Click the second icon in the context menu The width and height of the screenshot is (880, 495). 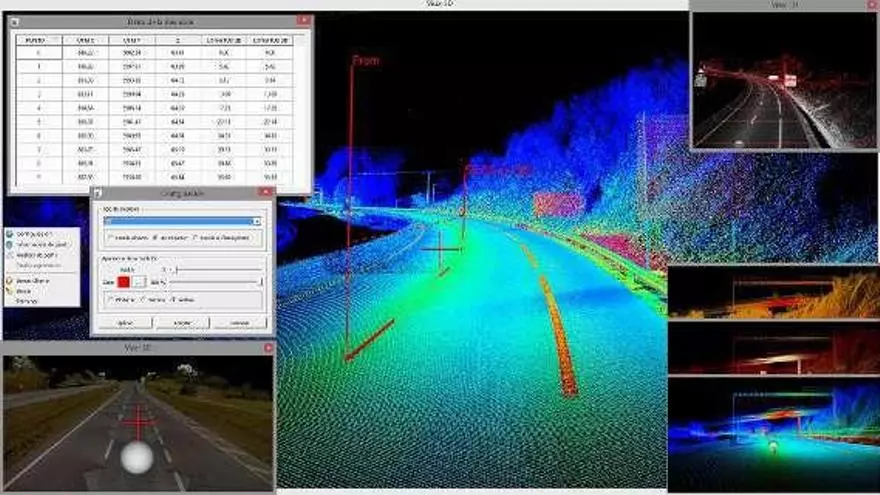(9, 244)
